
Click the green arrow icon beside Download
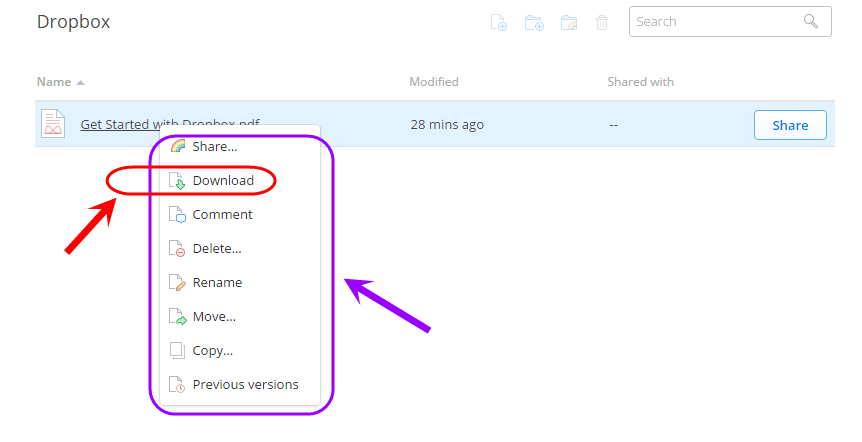coord(177,180)
